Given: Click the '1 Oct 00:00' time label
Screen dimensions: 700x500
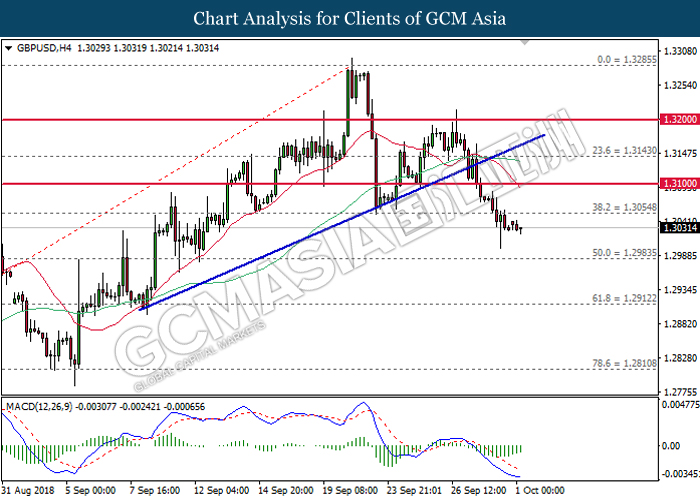Looking at the screenshot, I should (x=539, y=490).
